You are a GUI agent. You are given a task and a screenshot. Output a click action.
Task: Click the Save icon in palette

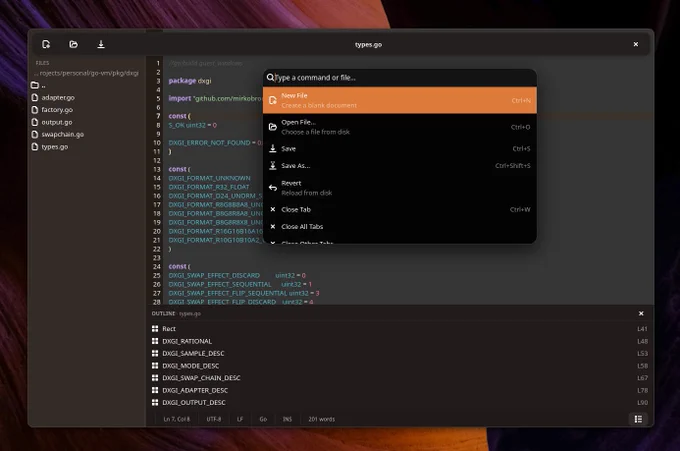click(273, 149)
